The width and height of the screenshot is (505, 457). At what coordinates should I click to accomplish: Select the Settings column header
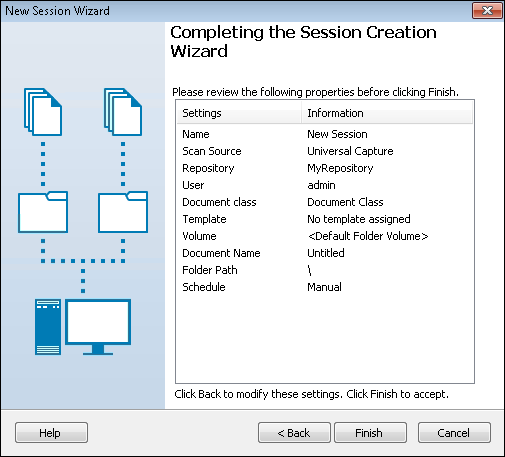click(x=239, y=113)
